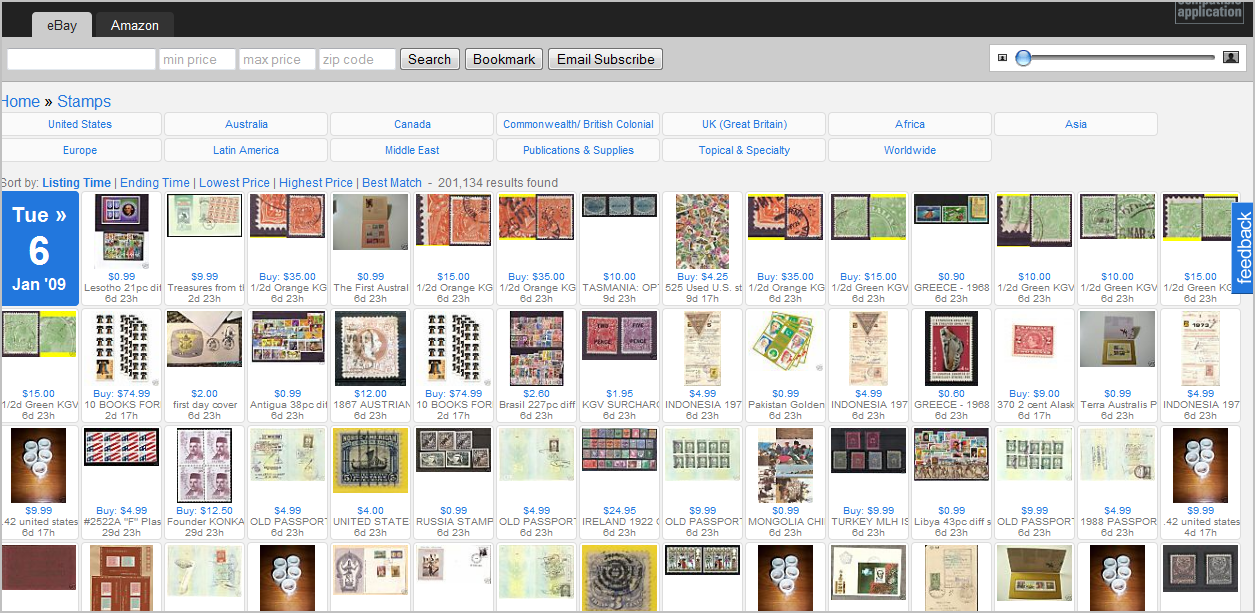1255x613 pixels.
Task: Focus the max price field
Action: tap(277, 60)
